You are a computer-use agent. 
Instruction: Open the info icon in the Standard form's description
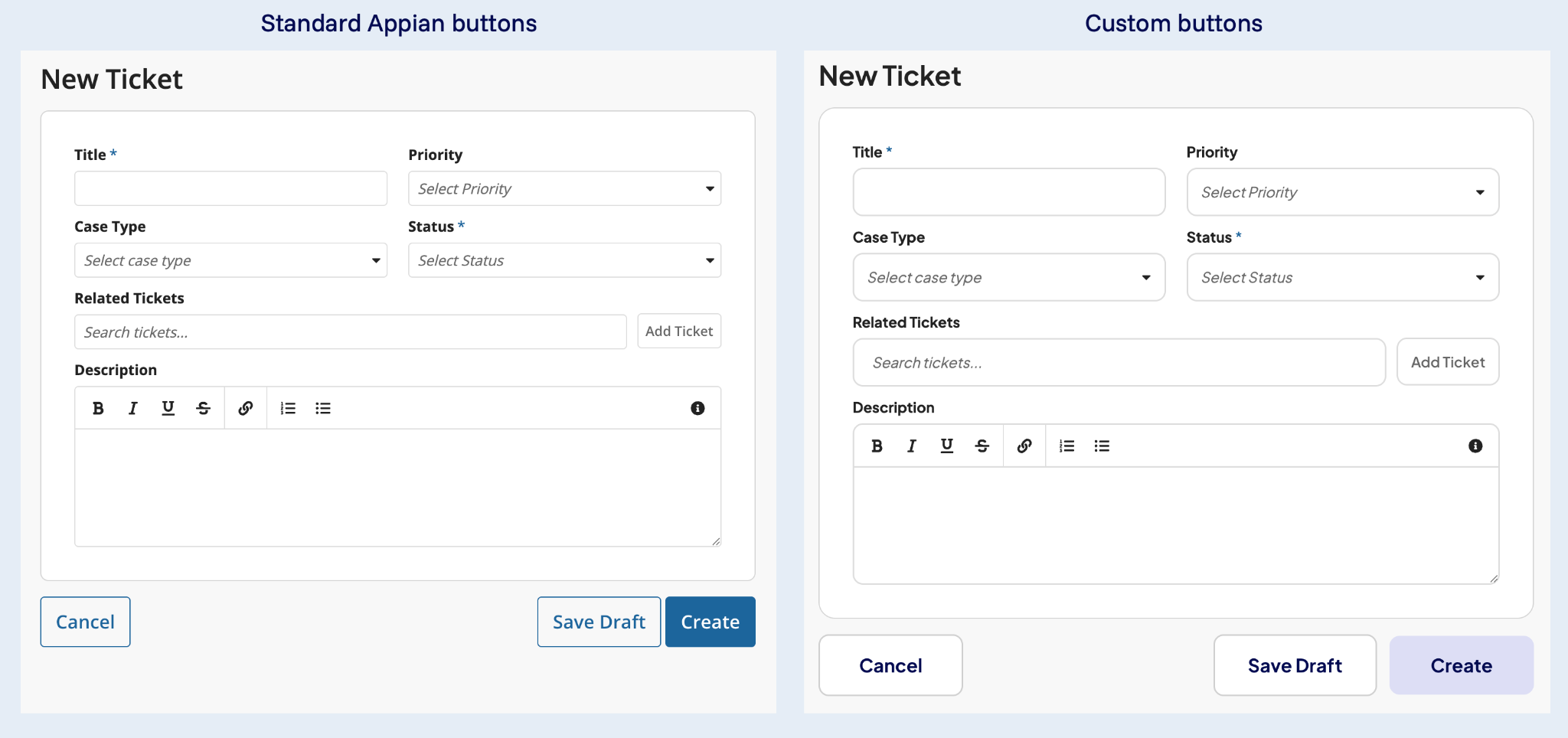click(697, 408)
